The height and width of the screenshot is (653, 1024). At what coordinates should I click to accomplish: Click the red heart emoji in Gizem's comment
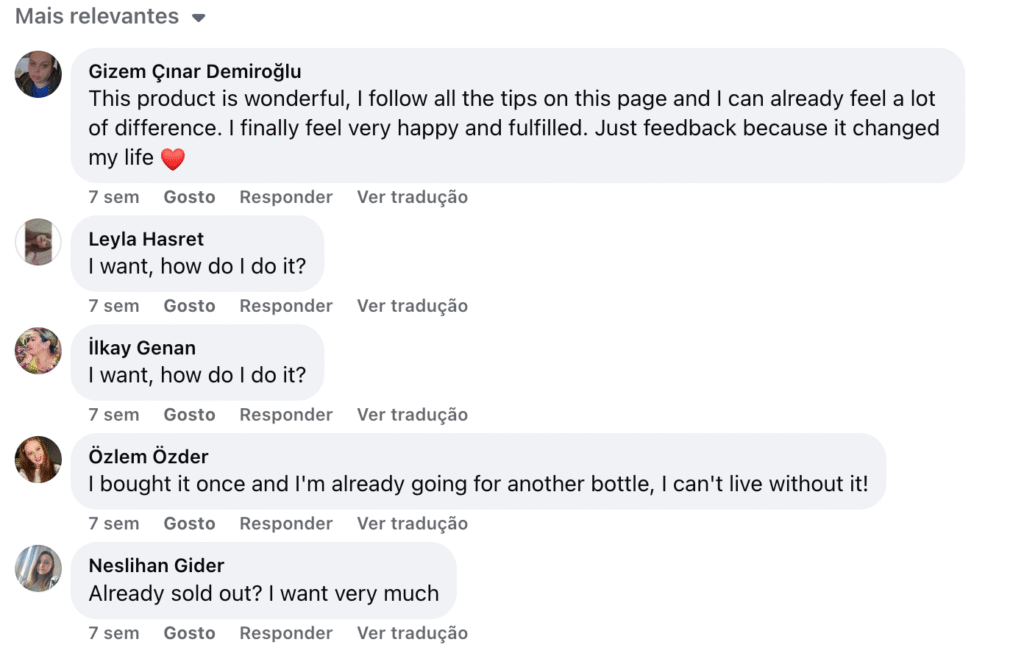(x=173, y=159)
